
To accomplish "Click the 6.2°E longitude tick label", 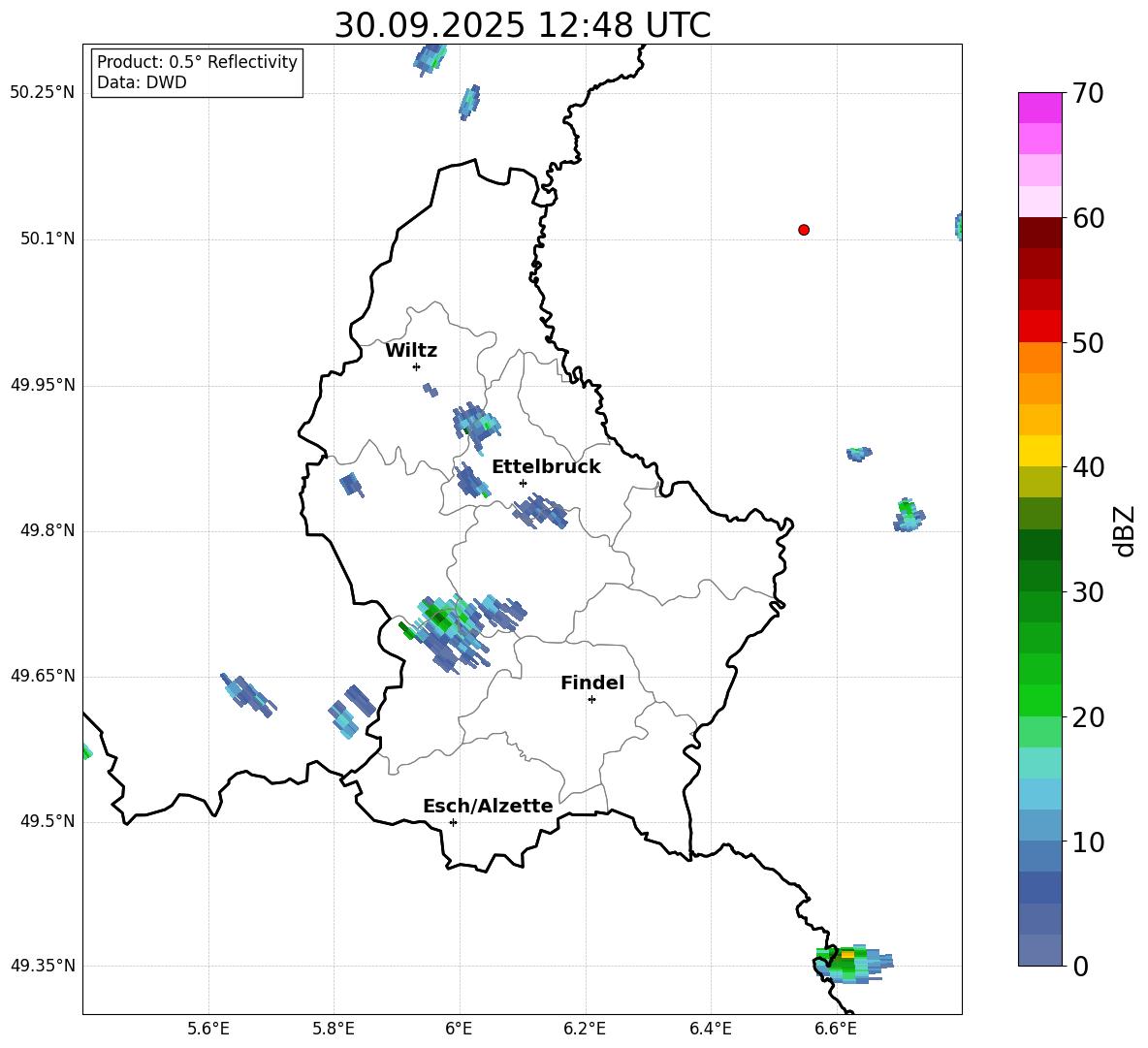I will (x=585, y=1029).
